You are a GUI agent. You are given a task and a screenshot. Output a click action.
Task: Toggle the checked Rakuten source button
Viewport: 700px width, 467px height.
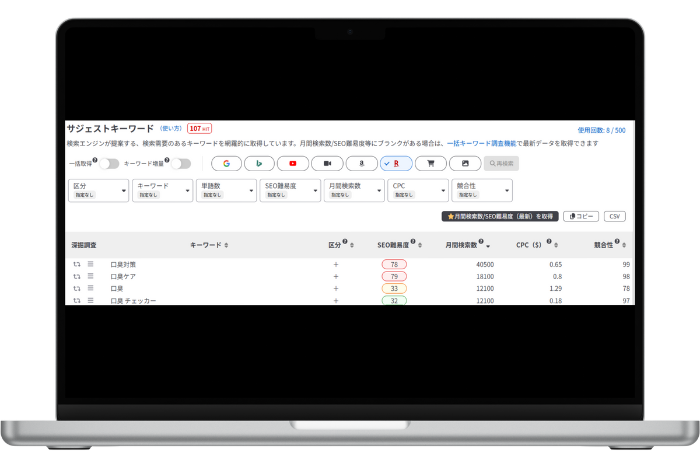pyautogui.click(x=396, y=163)
